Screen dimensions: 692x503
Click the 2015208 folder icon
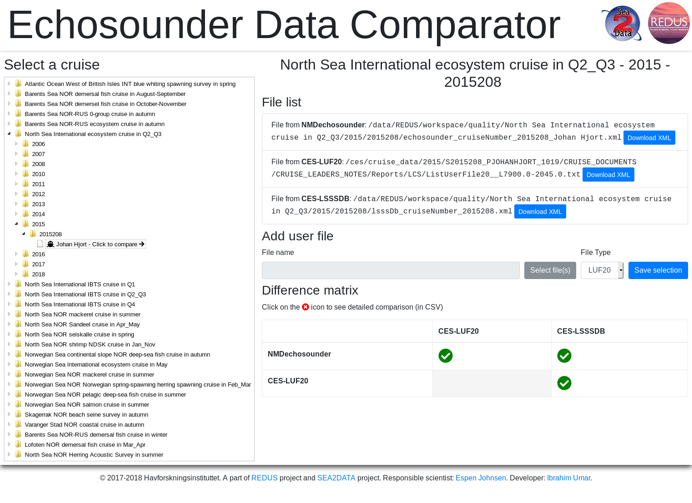[x=33, y=234]
